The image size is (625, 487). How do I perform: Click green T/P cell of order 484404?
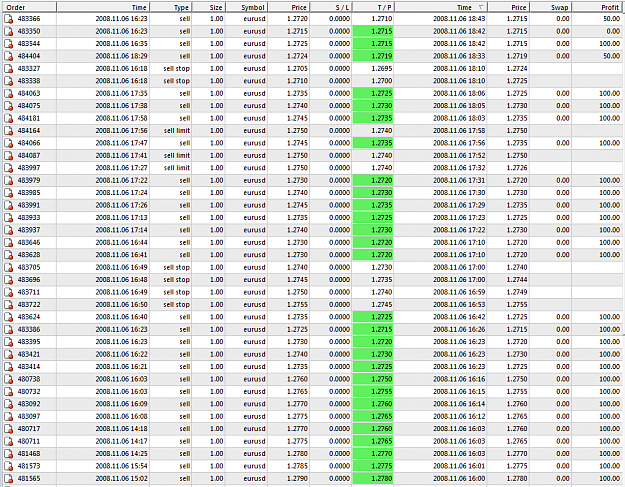(373, 56)
